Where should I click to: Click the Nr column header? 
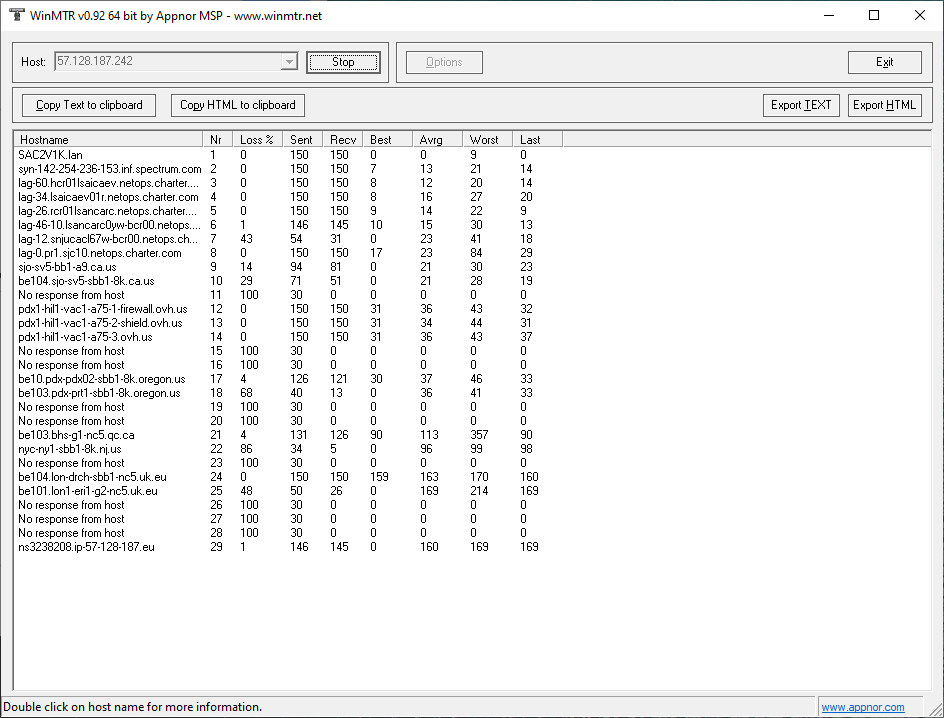(x=217, y=140)
